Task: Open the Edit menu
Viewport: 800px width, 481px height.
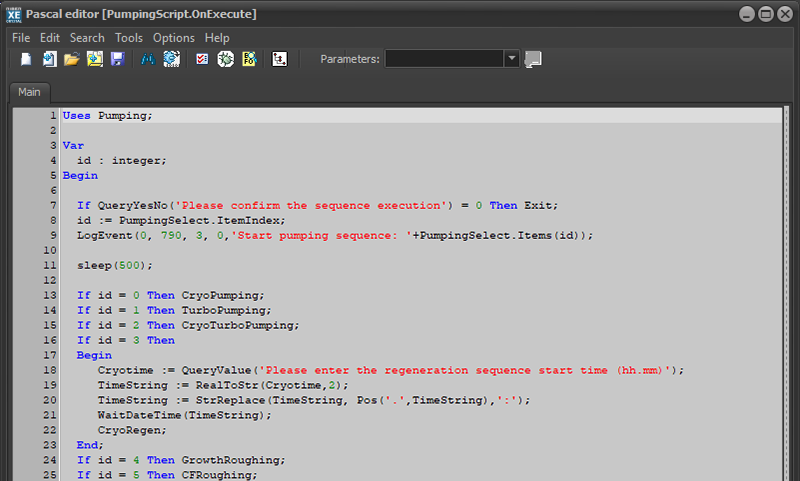Action: [50, 38]
